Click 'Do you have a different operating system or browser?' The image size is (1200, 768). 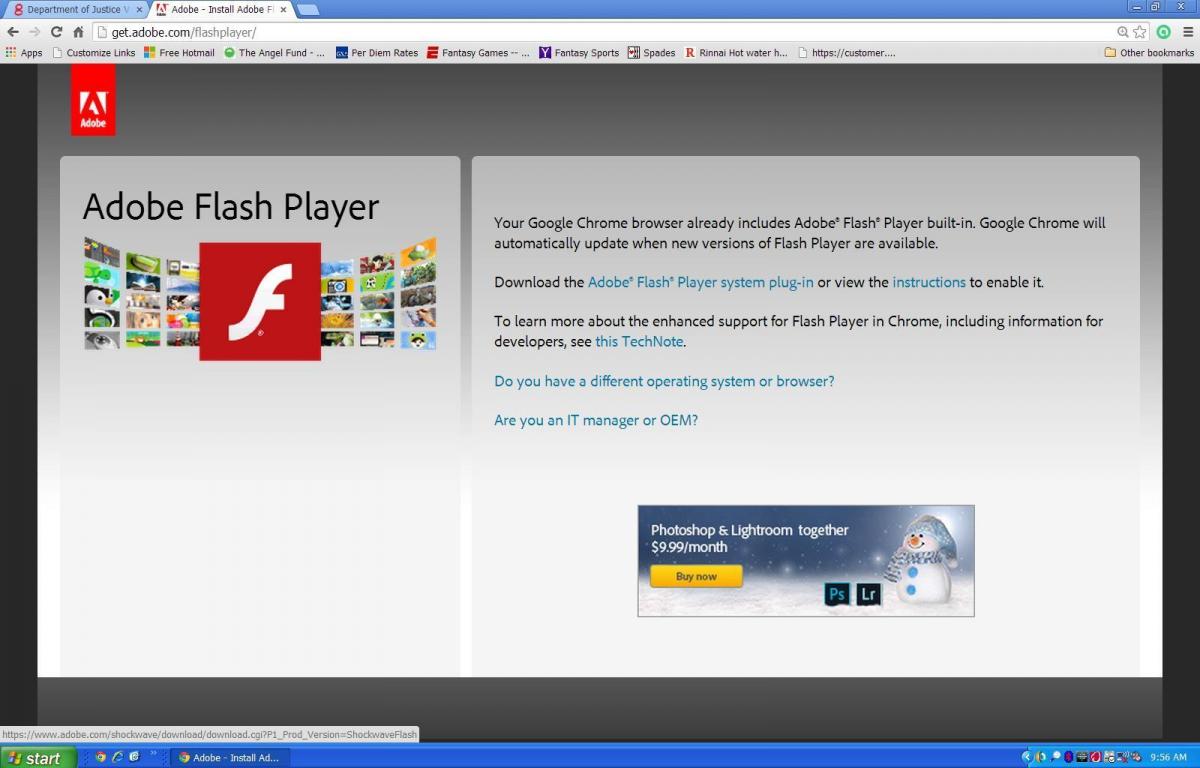coord(664,381)
